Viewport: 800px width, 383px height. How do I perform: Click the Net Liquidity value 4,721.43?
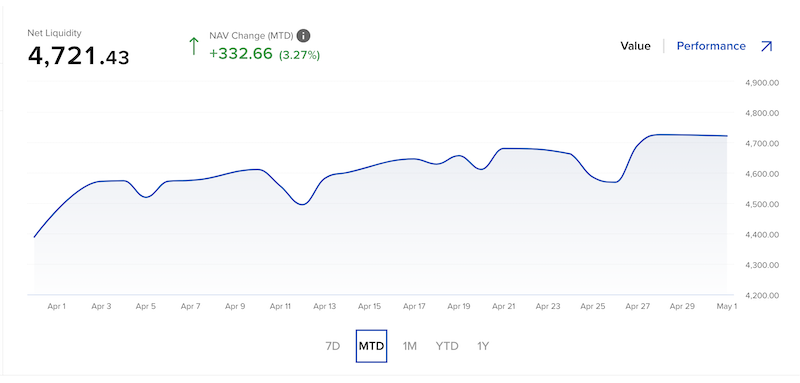click(x=79, y=56)
